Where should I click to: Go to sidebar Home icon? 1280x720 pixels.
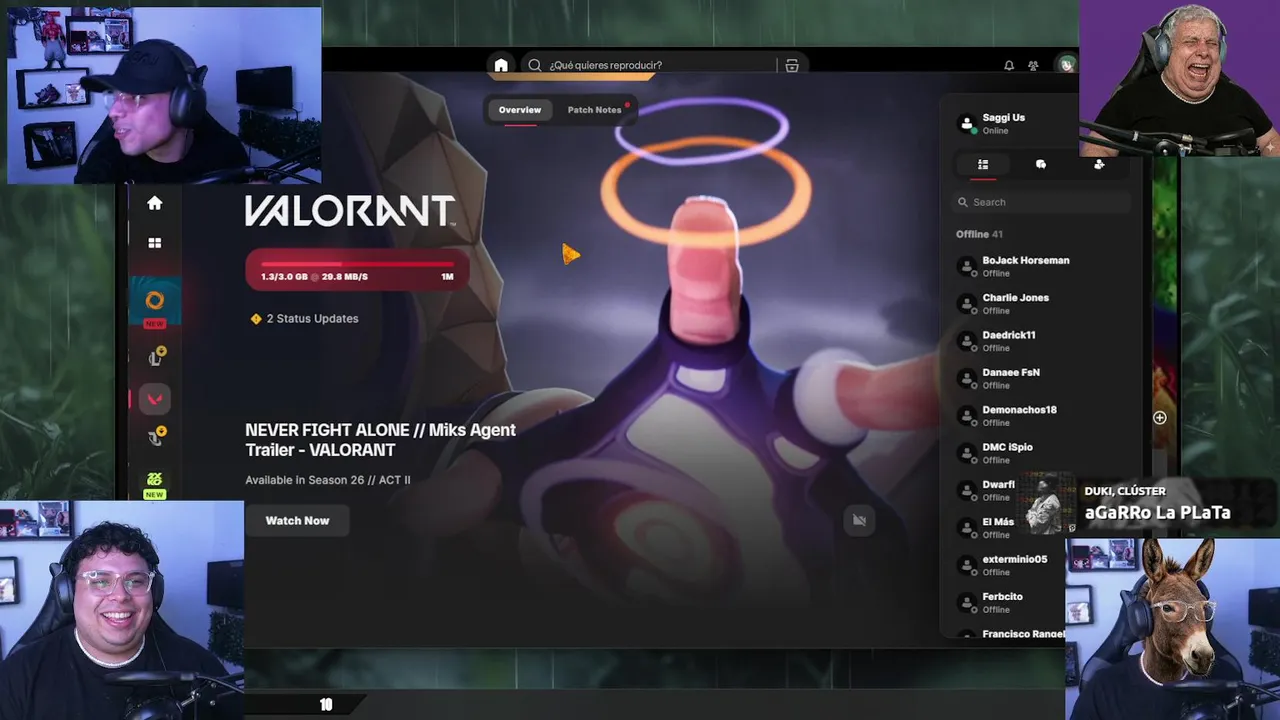[x=154, y=203]
